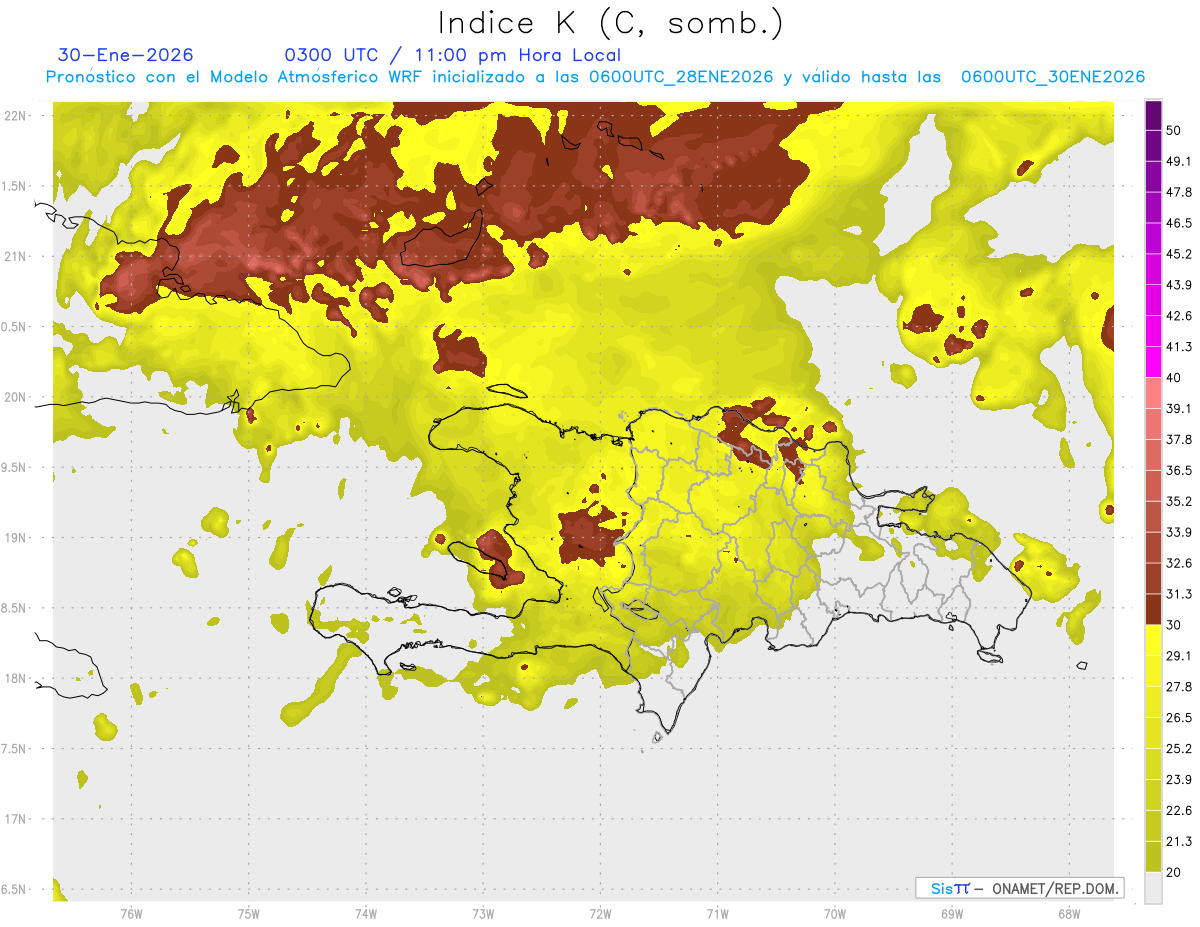Image resolution: width=1200 pixels, height=927 pixels.
Task: Click the color bar label "26.5"
Action: coord(1179,718)
